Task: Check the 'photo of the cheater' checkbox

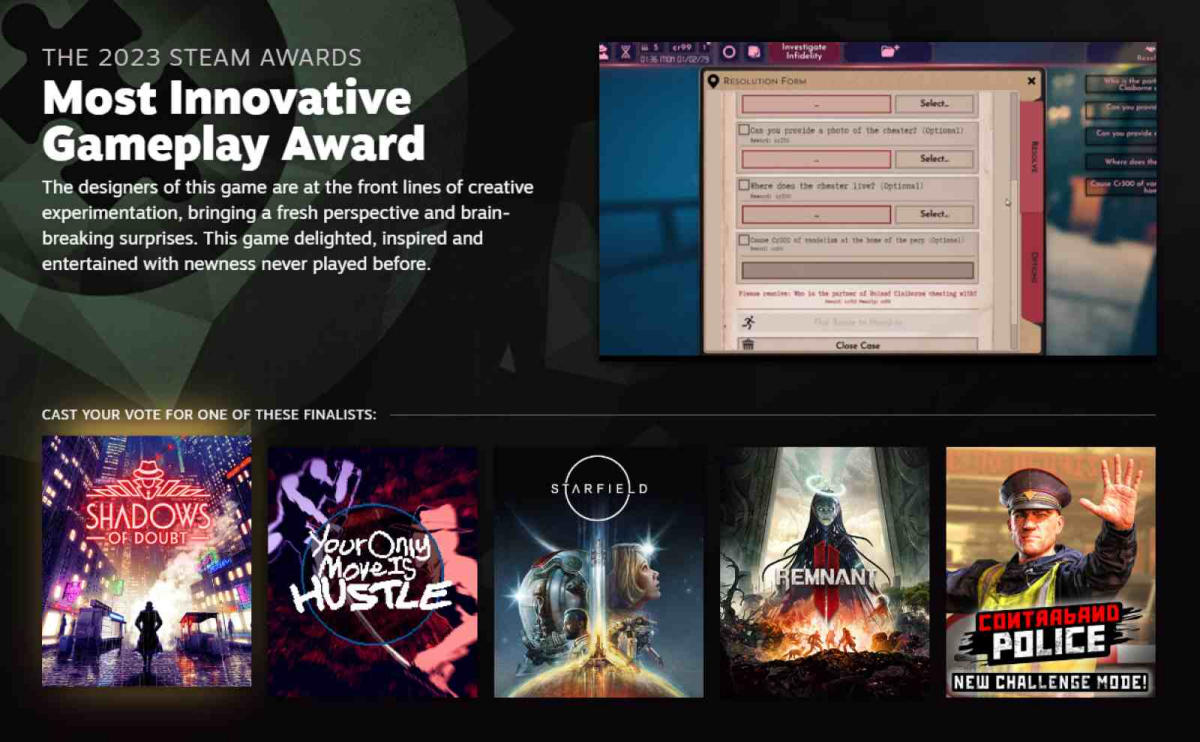Action: click(x=743, y=131)
